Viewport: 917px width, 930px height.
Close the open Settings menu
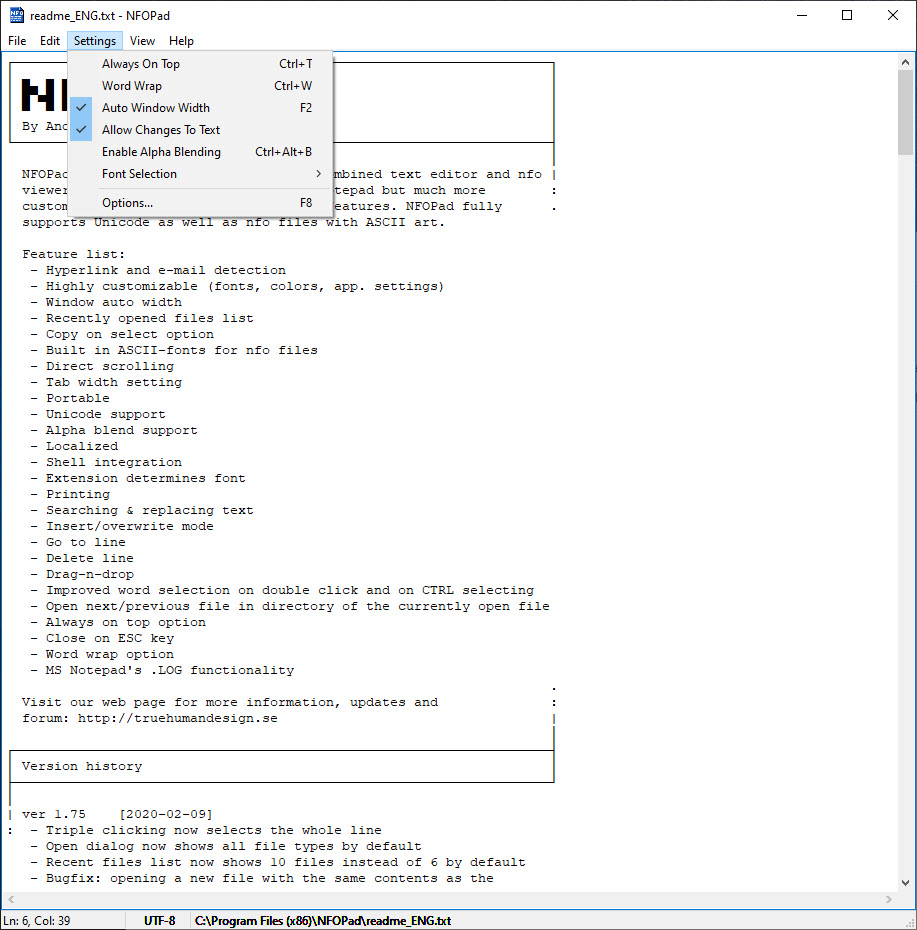95,41
